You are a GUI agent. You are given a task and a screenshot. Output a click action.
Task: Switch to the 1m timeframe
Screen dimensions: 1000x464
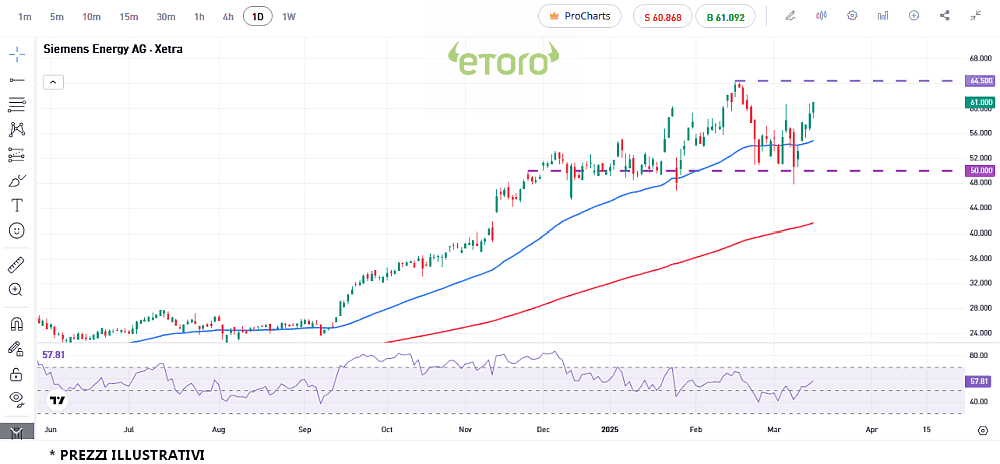(25, 17)
